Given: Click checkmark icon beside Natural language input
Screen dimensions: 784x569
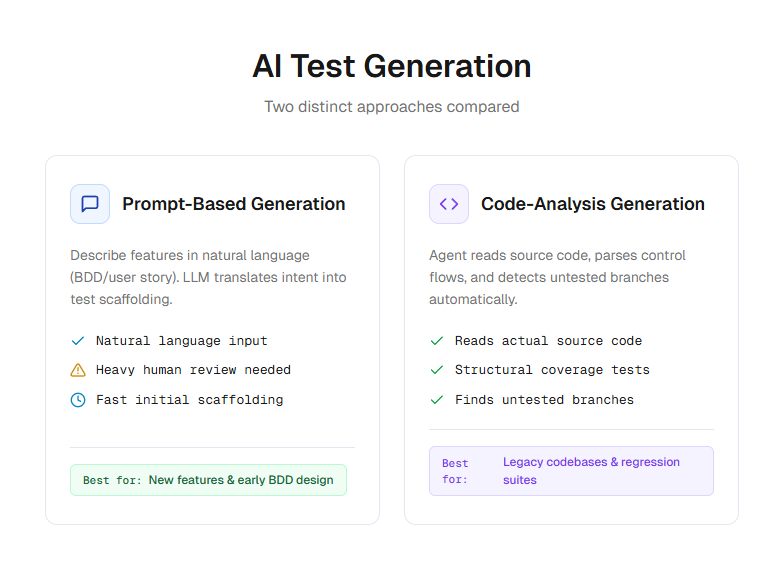Looking at the screenshot, I should tap(78, 341).
